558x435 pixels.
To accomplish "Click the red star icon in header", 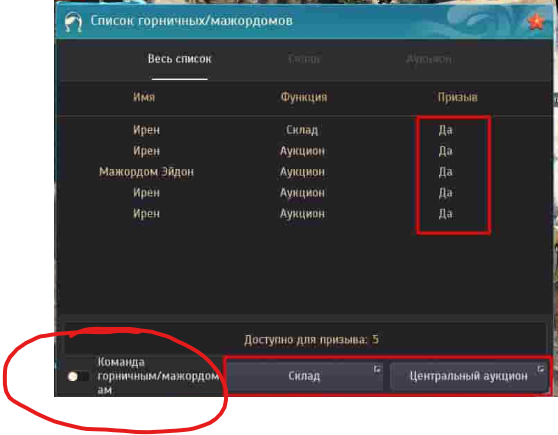I will tap(536, 22).
